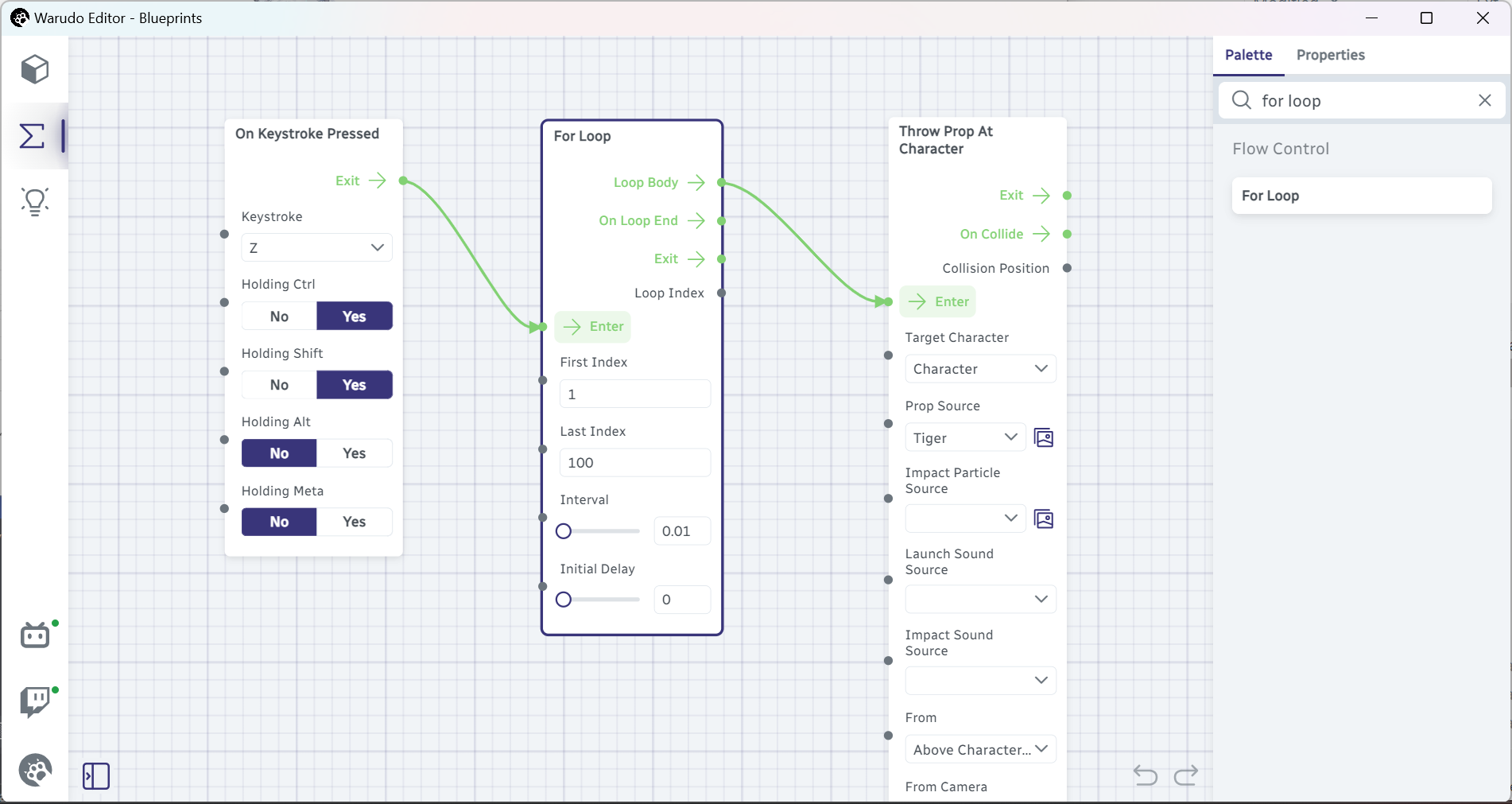The image size is (1512, 804).
Task: Click the Warudo app logo in title bar
Action: click(20, 17)
